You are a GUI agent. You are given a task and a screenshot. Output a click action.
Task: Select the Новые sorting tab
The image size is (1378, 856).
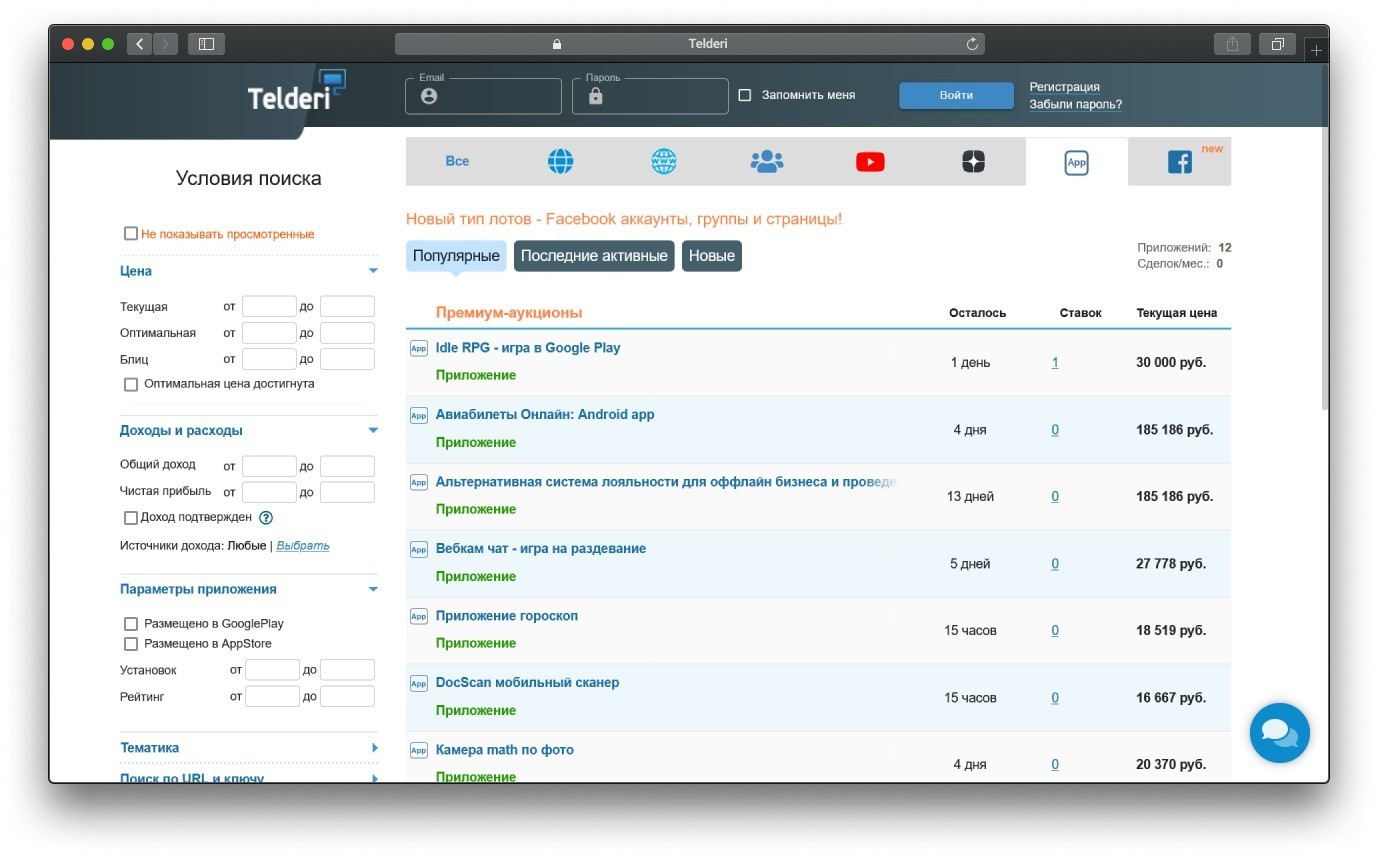[712, 256]
